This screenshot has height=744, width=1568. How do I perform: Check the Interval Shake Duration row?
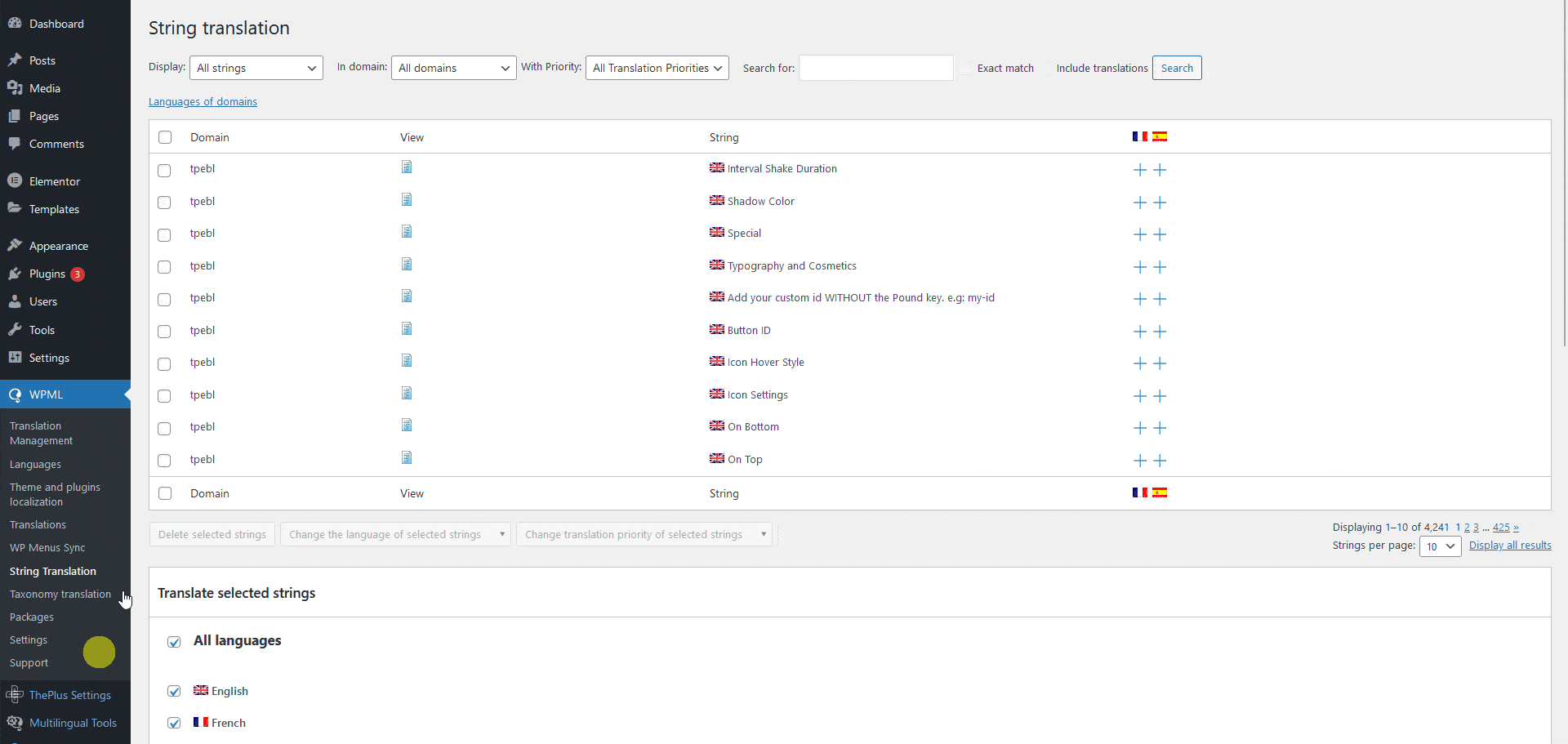click(164, 171)
